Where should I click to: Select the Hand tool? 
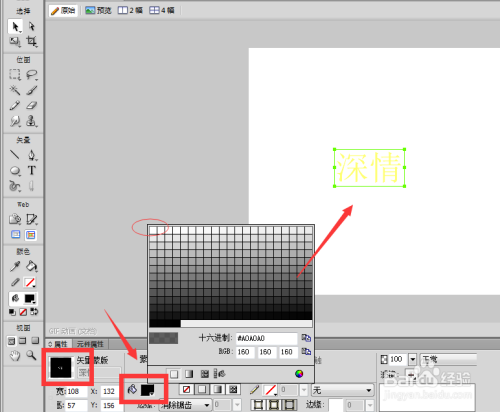15,356
